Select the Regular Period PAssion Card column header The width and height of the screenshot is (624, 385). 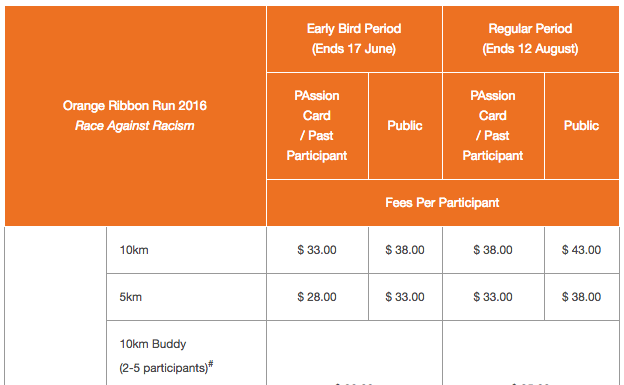point(493,126)
